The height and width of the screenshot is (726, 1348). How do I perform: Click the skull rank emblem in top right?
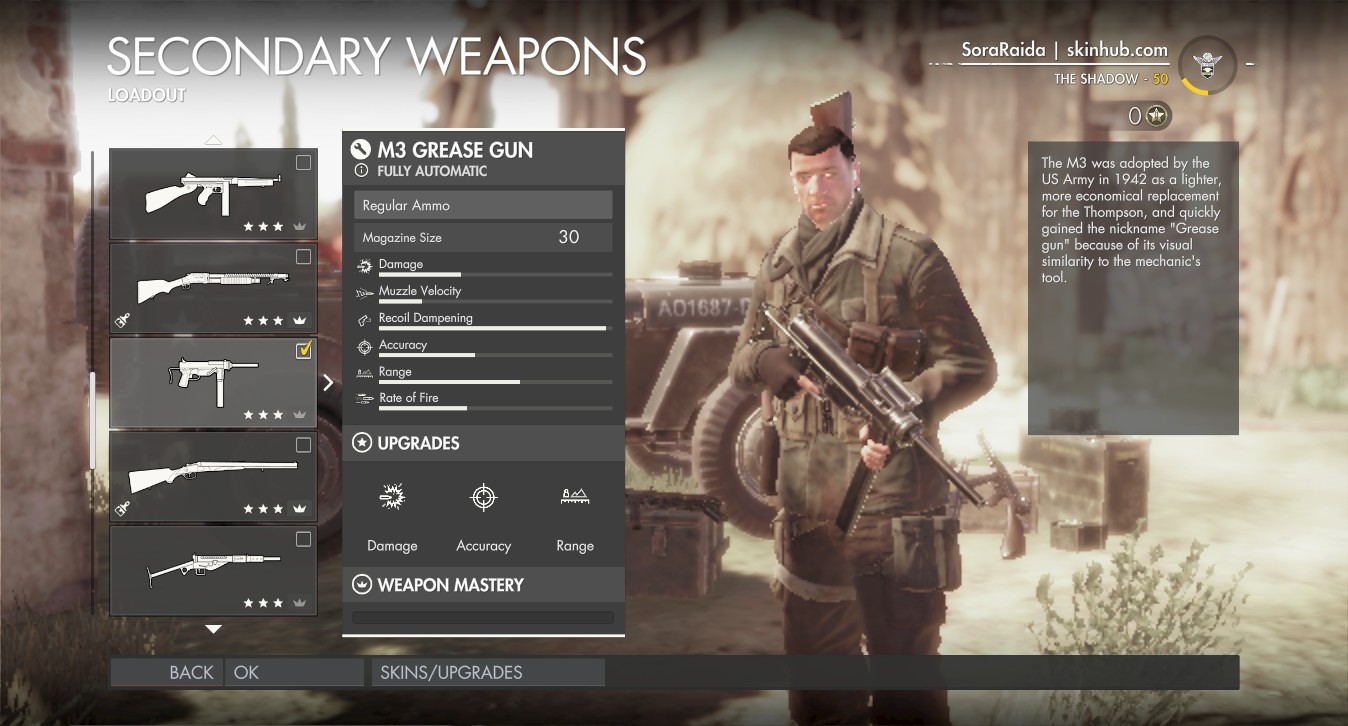pos(1207,64)
